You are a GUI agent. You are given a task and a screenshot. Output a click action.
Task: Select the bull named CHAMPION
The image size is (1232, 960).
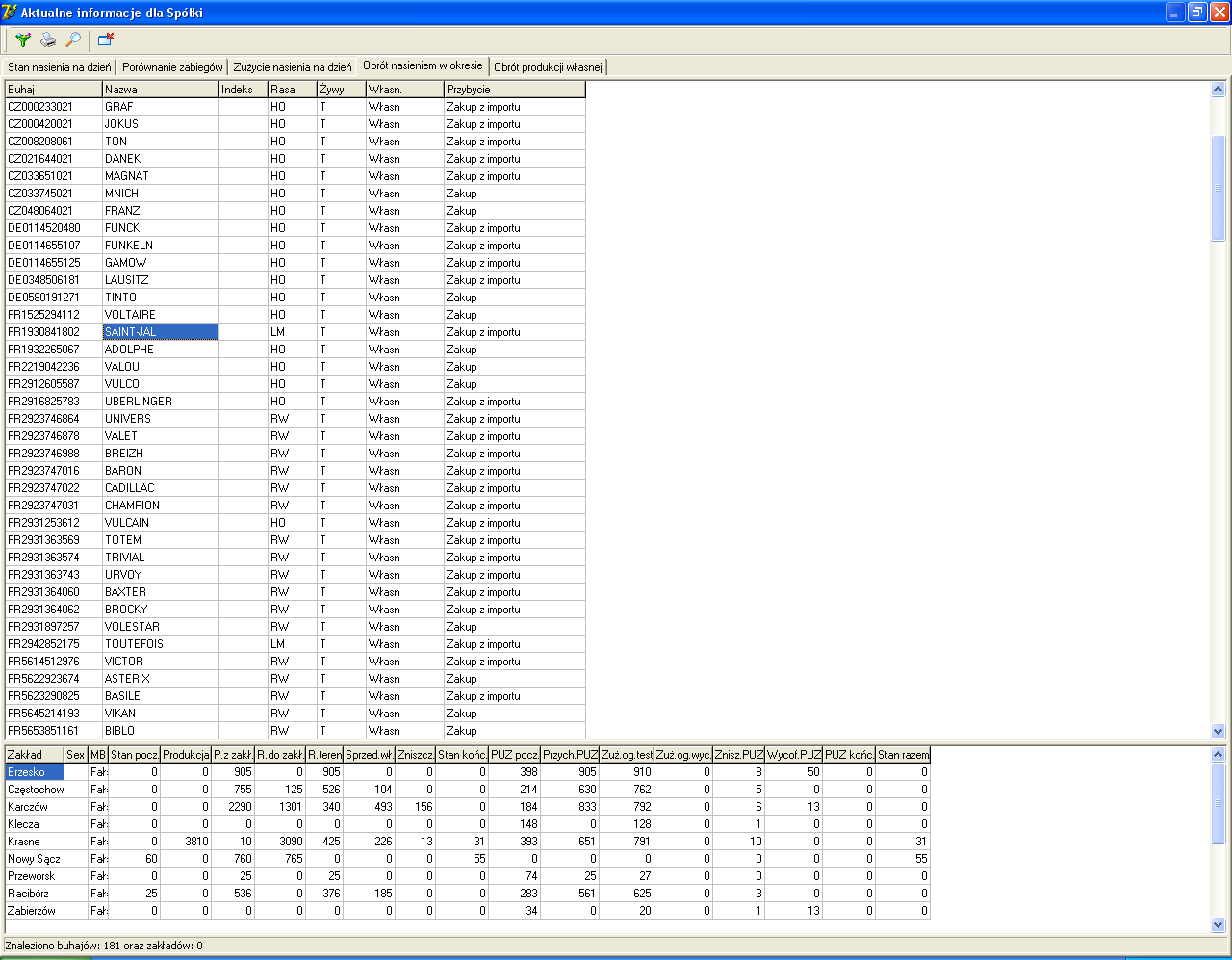[161, 506]
